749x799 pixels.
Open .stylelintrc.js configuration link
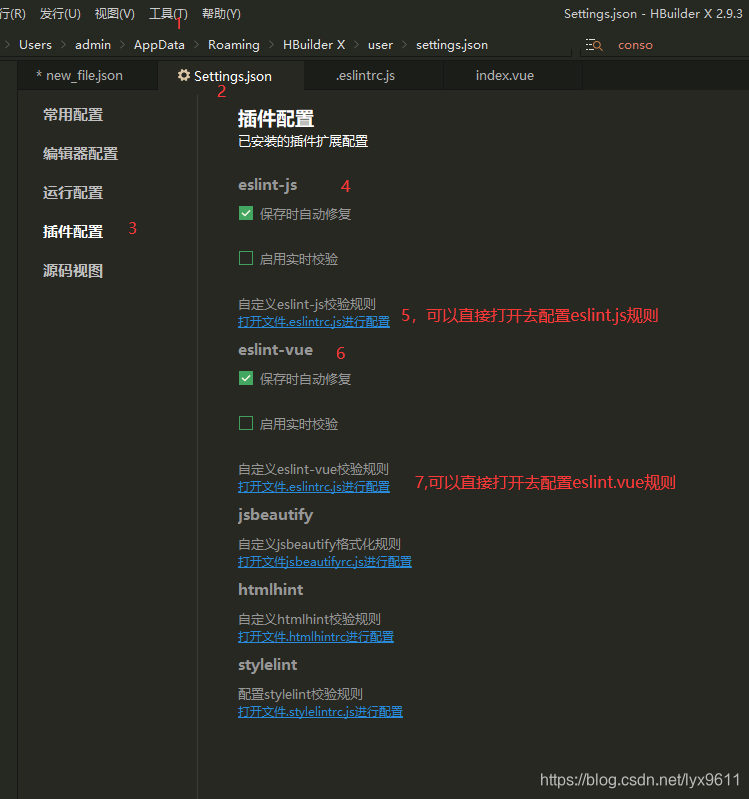(x=320, y=712)
